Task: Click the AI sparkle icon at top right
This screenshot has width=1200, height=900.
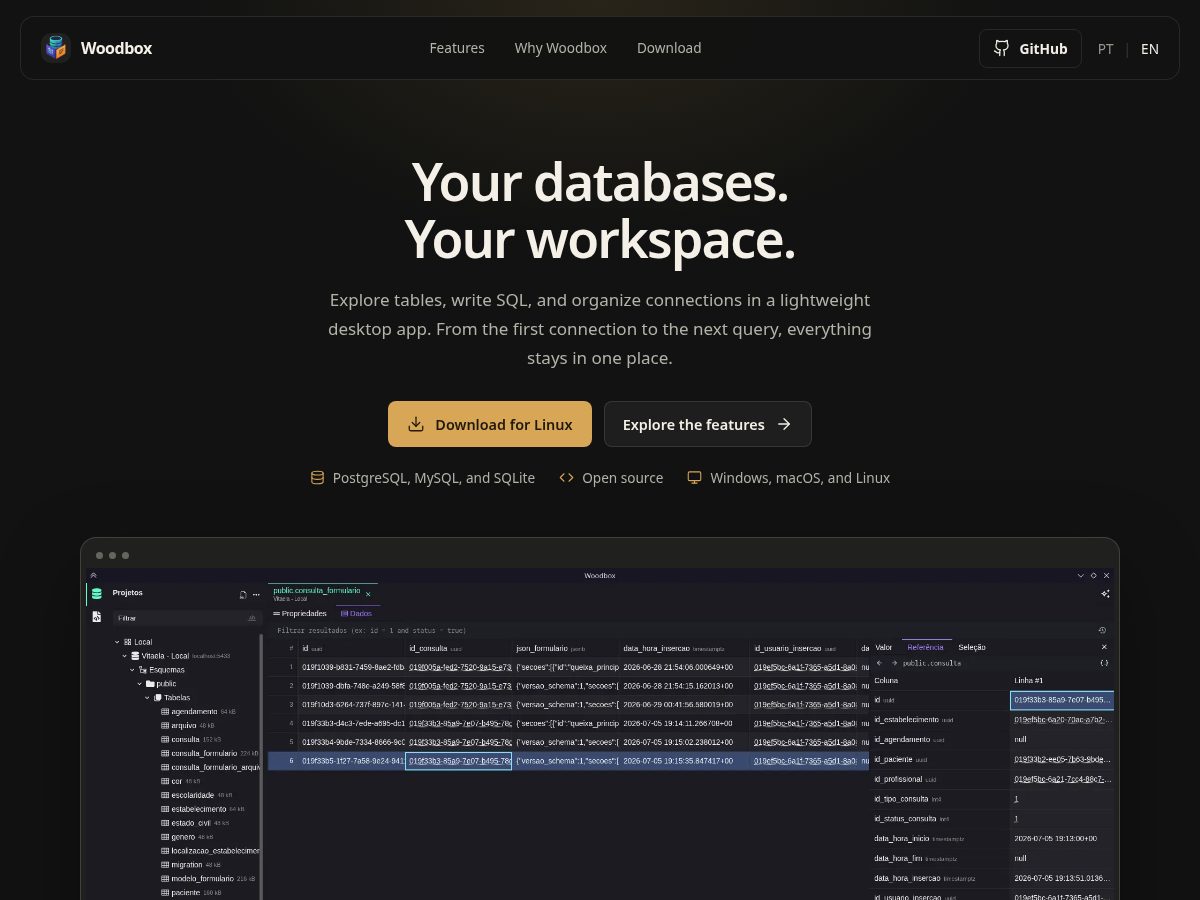Action: (x=1105, y=594)
